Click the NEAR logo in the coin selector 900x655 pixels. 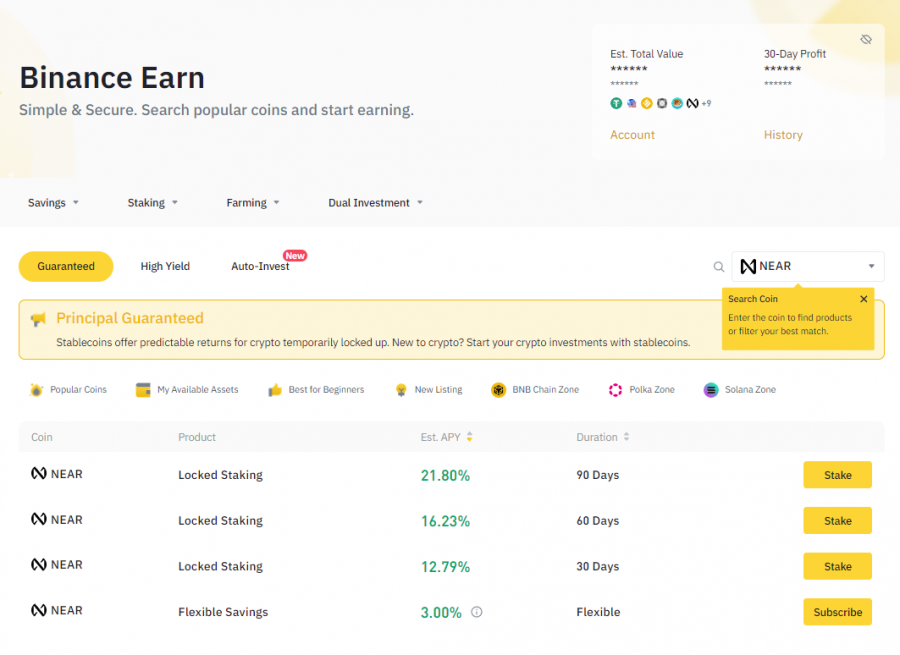[x=748, y=266]
